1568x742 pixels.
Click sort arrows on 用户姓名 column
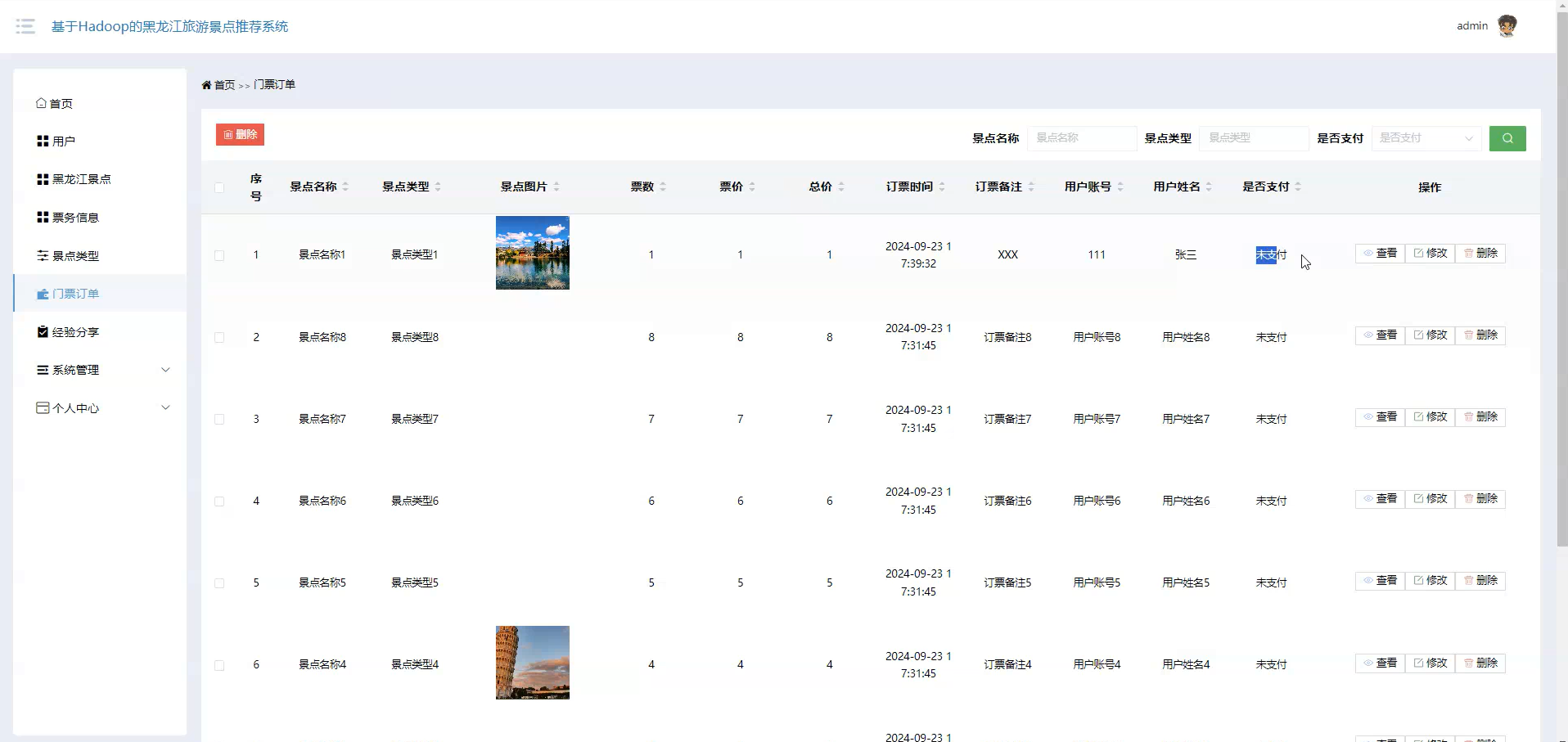[1209, 187]
